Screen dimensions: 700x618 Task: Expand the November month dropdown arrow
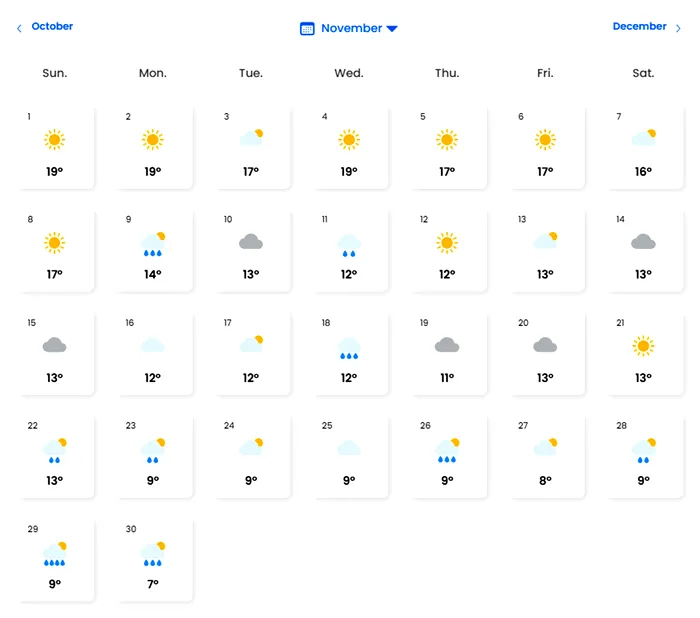tap(392, 29)
